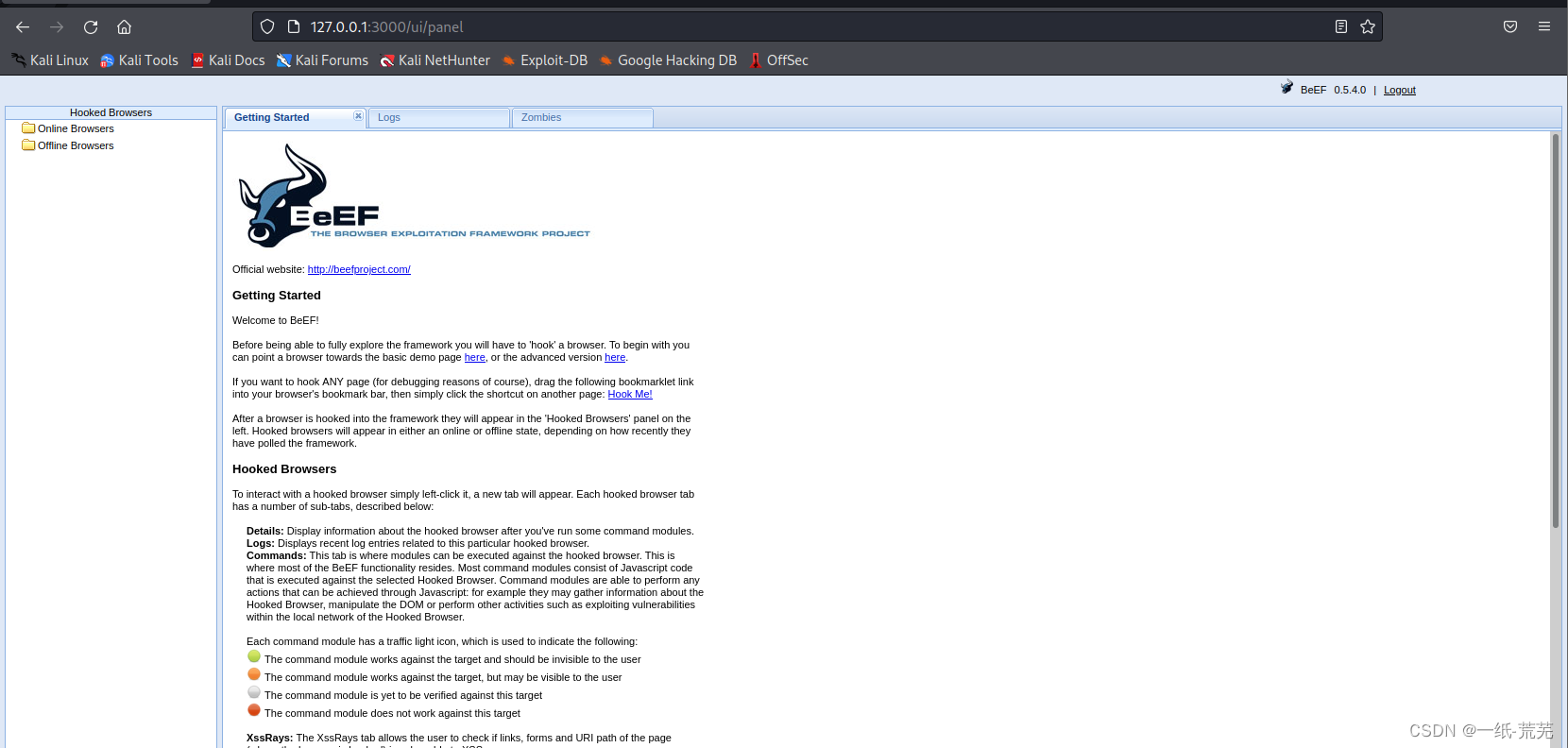Image resolution: width=1568 pixels, height=748 pixels.
Task: Reload the page with the refresh icon
Action: click(91, 27)
